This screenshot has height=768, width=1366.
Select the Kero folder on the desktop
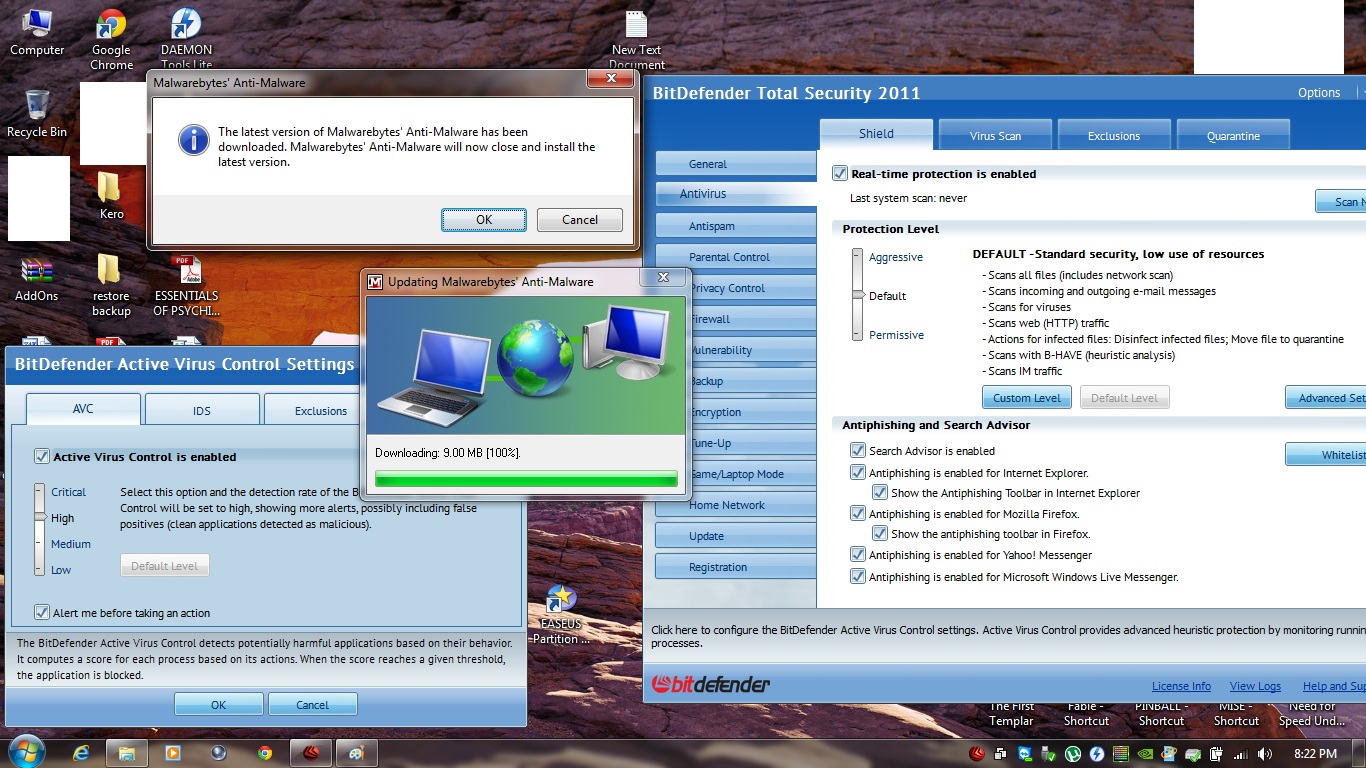click(111, 195)
